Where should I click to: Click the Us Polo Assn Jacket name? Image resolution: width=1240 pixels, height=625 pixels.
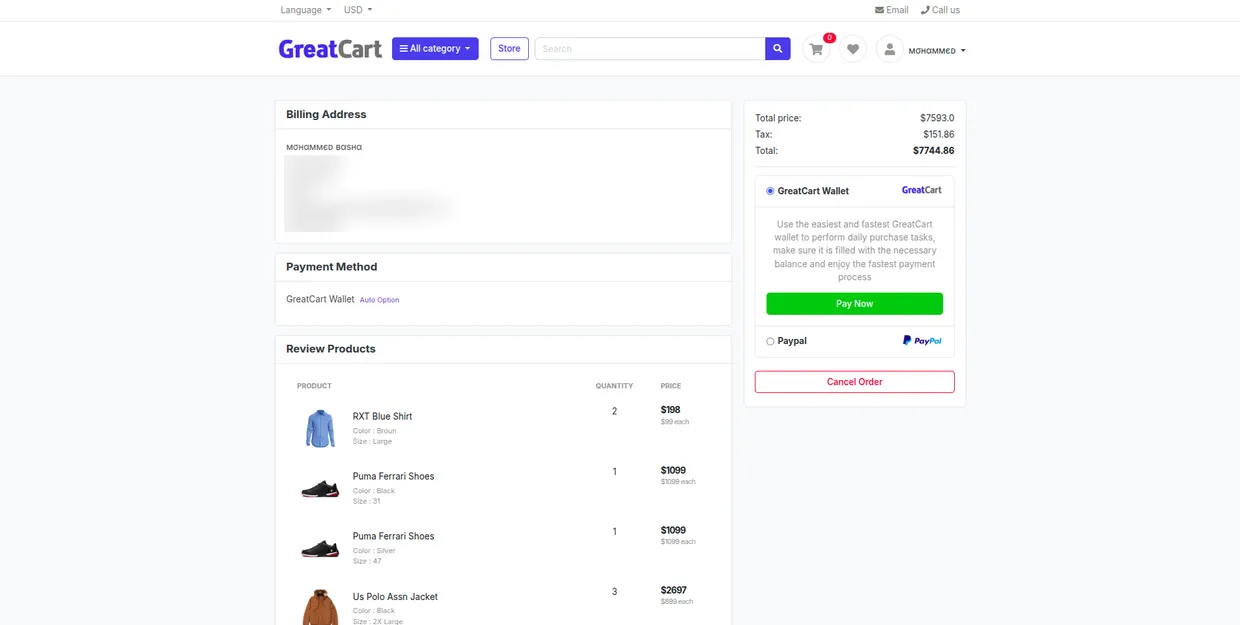(395, 597)
